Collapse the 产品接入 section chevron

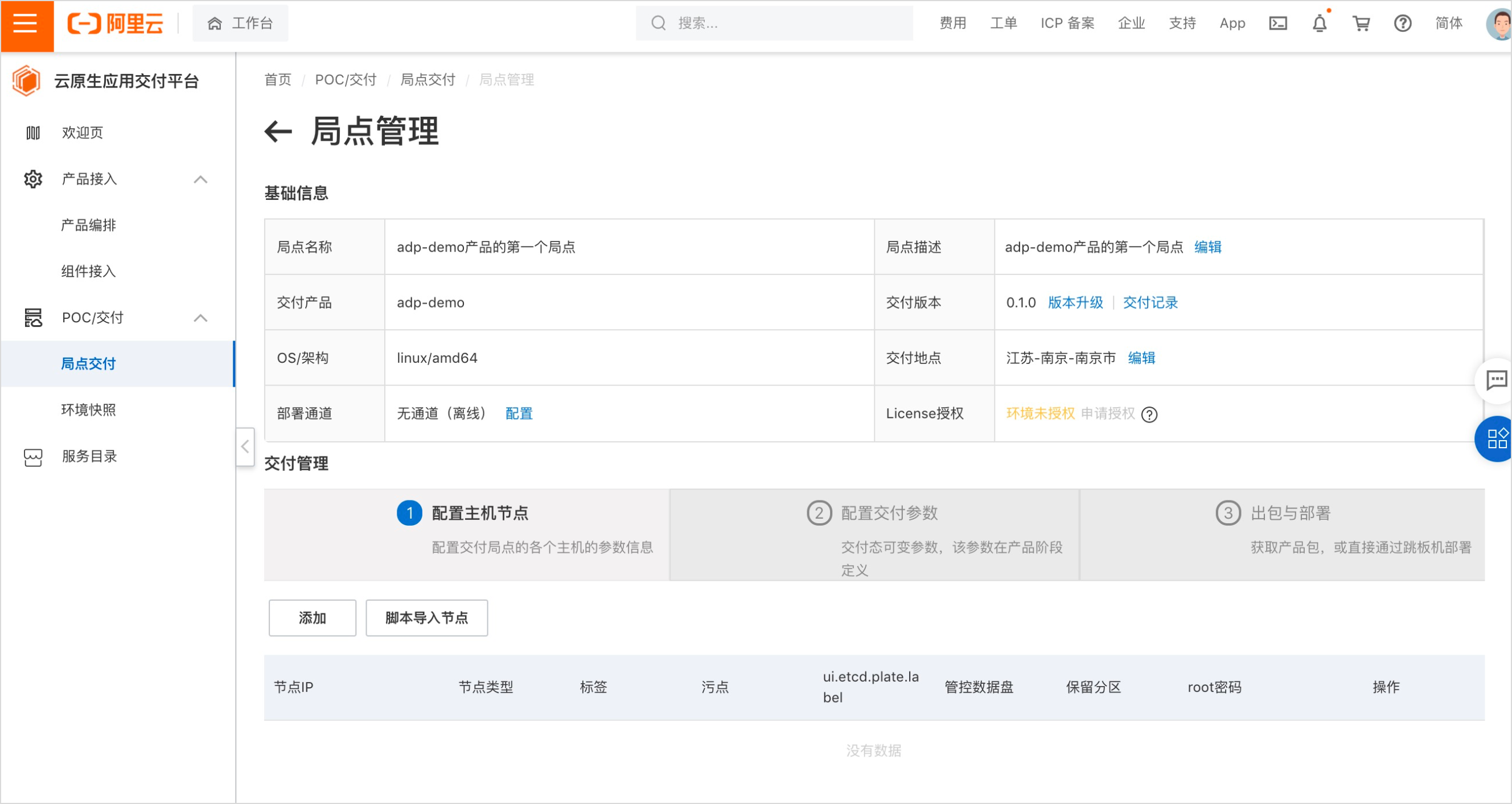[x=201, y=179]
